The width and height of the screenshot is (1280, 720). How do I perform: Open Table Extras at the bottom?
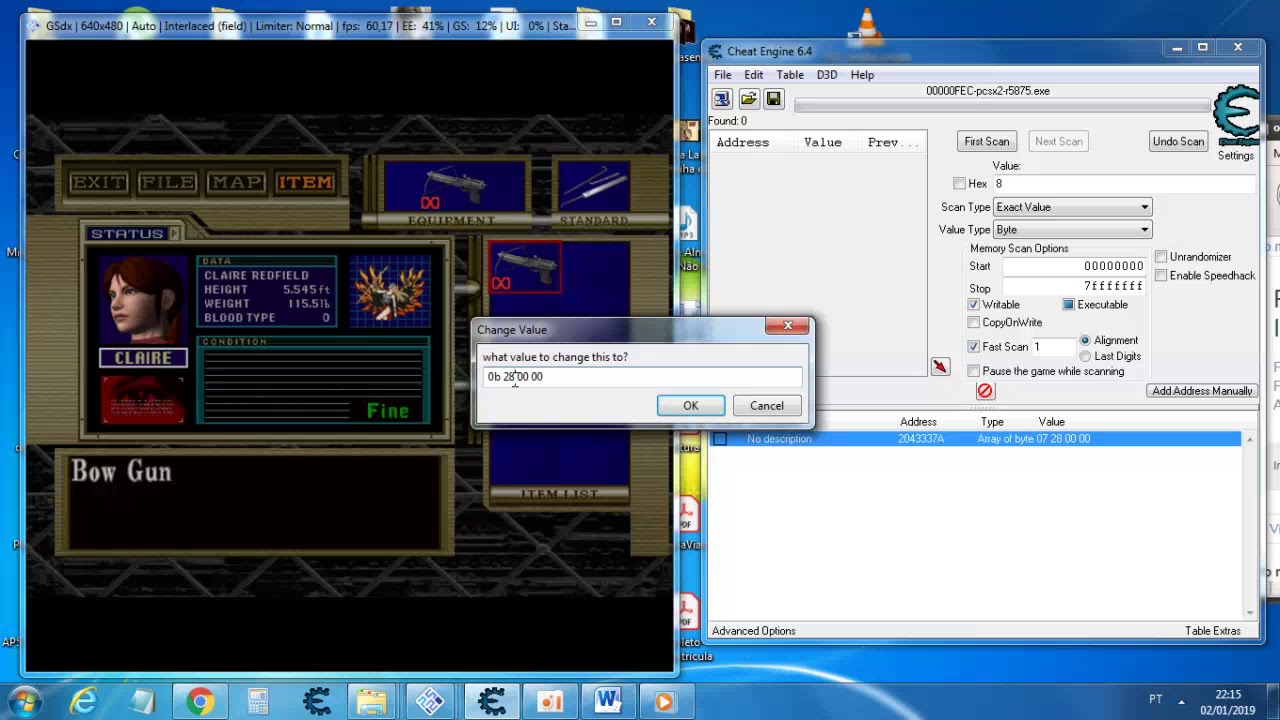point(1213,631)
